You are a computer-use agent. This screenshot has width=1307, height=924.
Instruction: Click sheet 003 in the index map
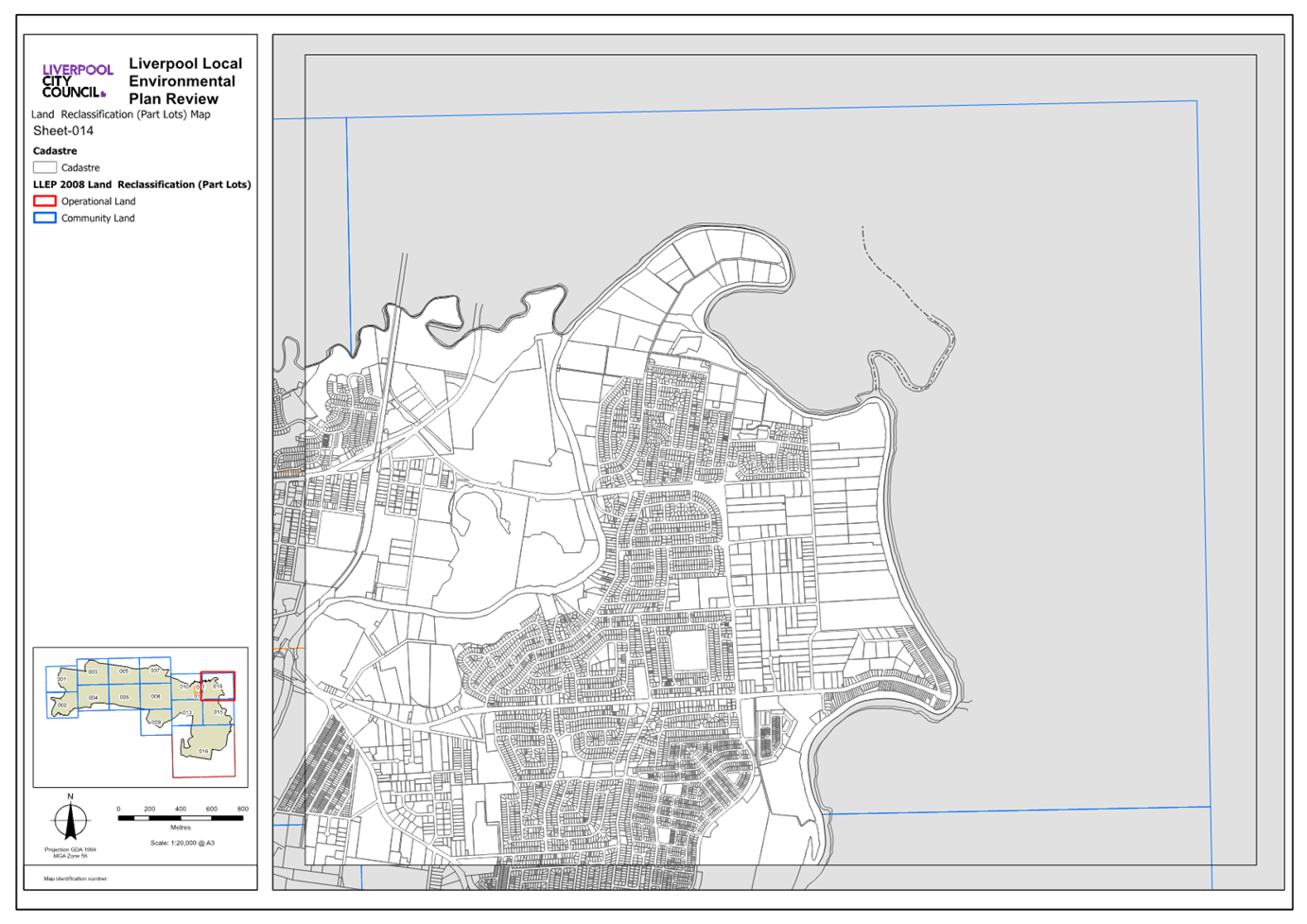(93, 671)
